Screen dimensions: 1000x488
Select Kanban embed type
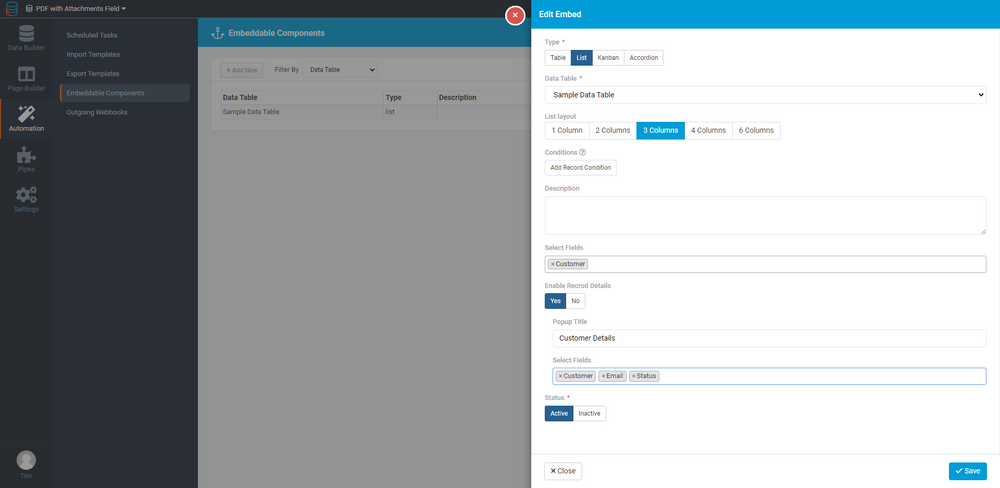pyautogui.click(x=608, y=57)
